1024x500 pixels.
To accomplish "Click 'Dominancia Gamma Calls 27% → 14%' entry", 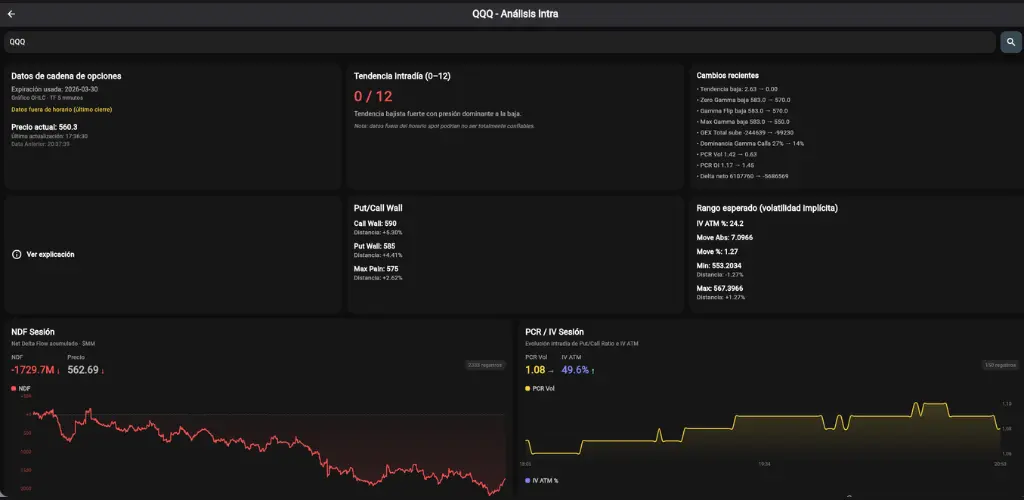I will click(x=750, y=143).
